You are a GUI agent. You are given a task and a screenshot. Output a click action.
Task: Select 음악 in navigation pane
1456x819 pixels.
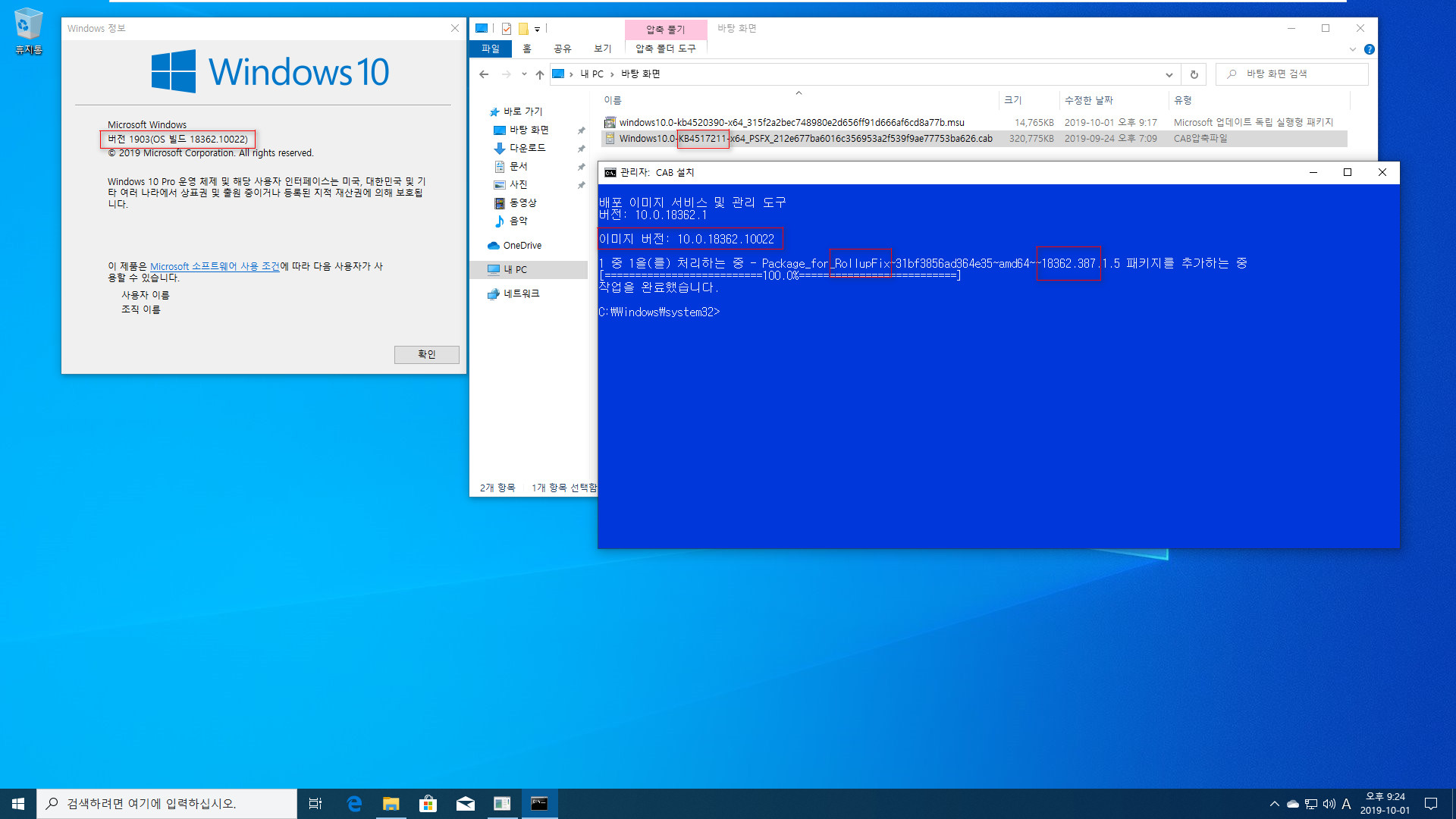coord(518,221)
